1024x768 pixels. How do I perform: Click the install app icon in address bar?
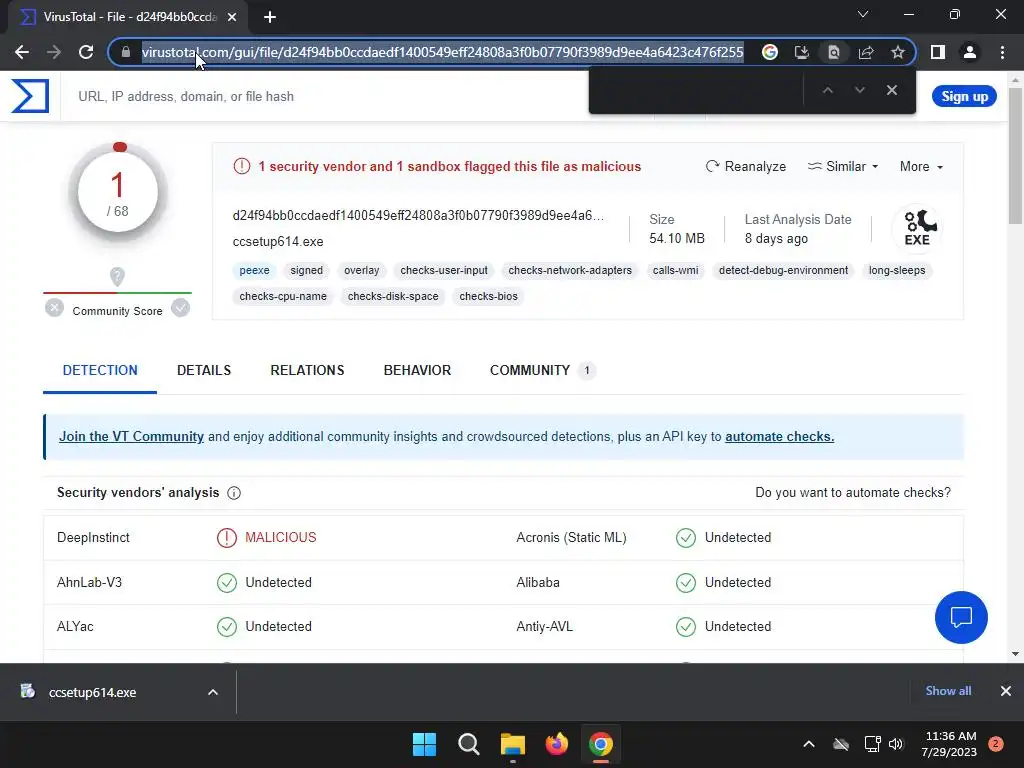coord(802,52)
